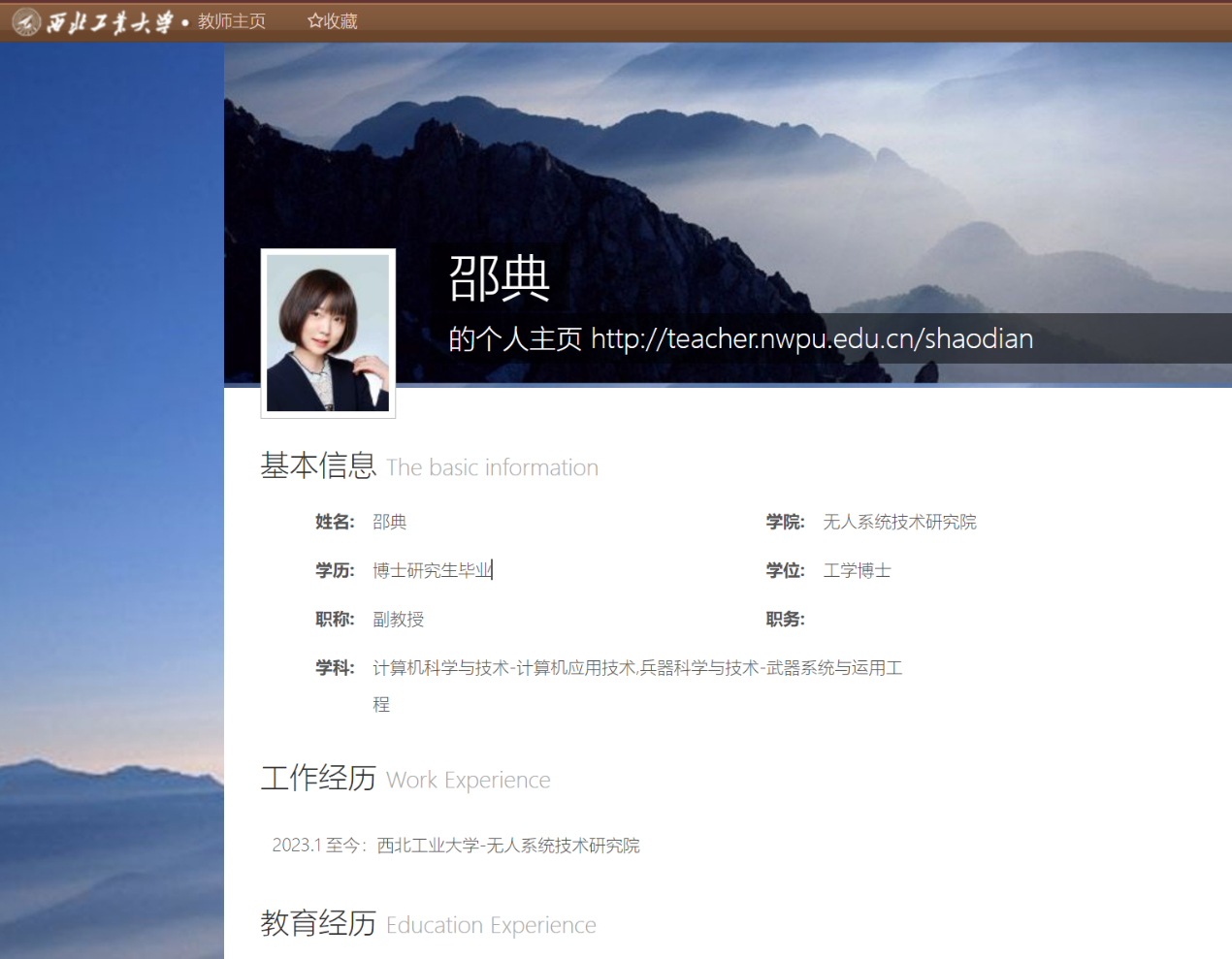Click the teacher.nwpu.edu.cn/shaodian homepage URL

pos(811,338)
